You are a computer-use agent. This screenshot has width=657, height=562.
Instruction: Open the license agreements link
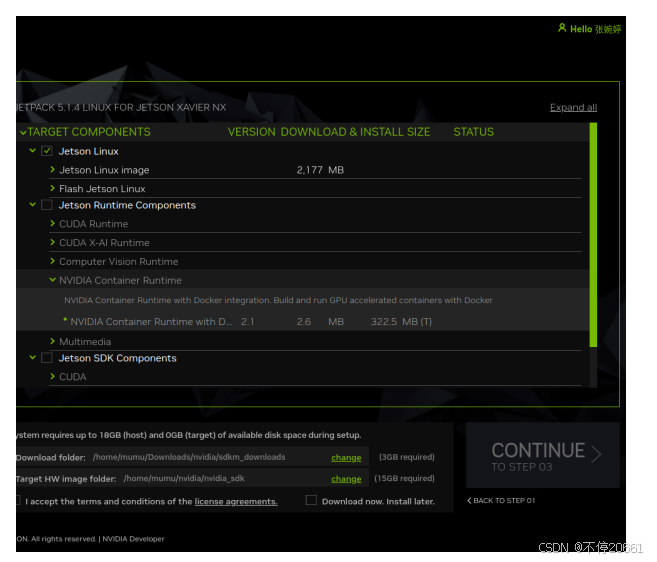click(236, 502)
